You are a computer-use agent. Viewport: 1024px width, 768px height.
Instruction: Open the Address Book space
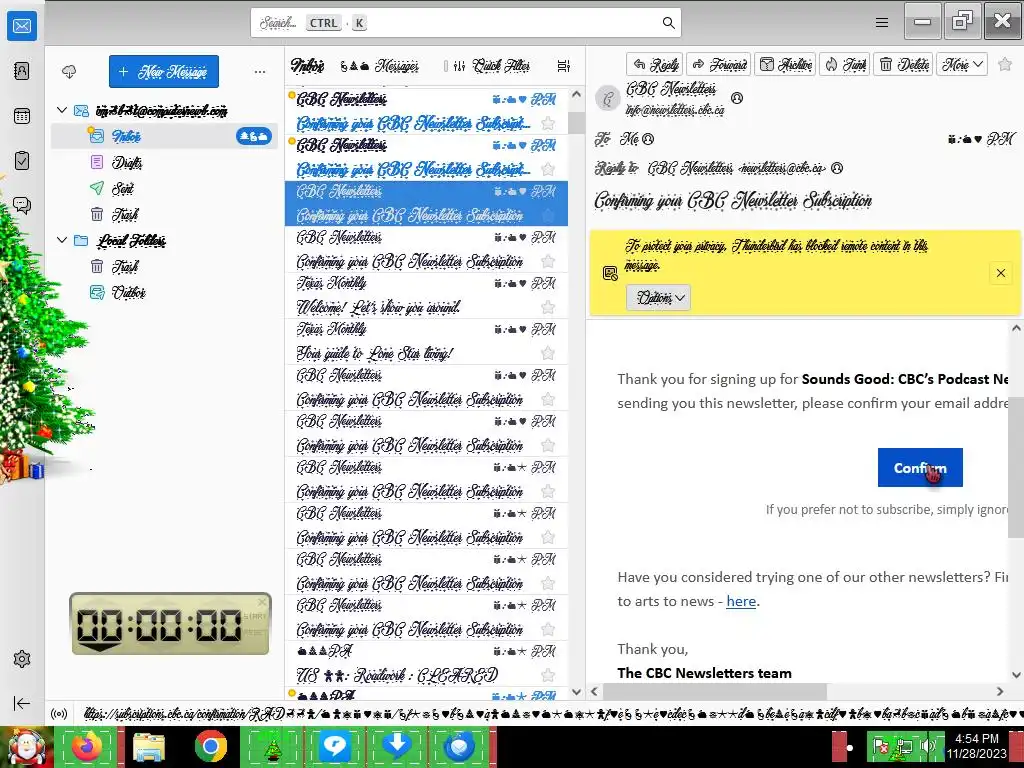click(22, 71)
